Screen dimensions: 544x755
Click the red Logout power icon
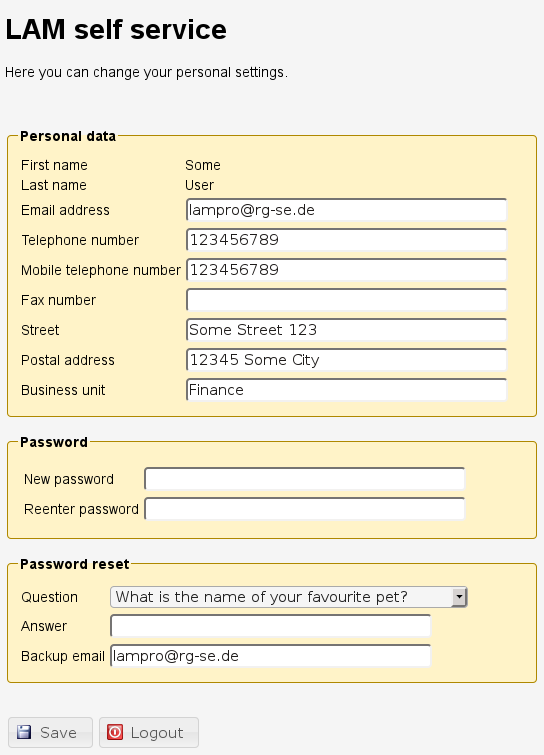[115, 732]
